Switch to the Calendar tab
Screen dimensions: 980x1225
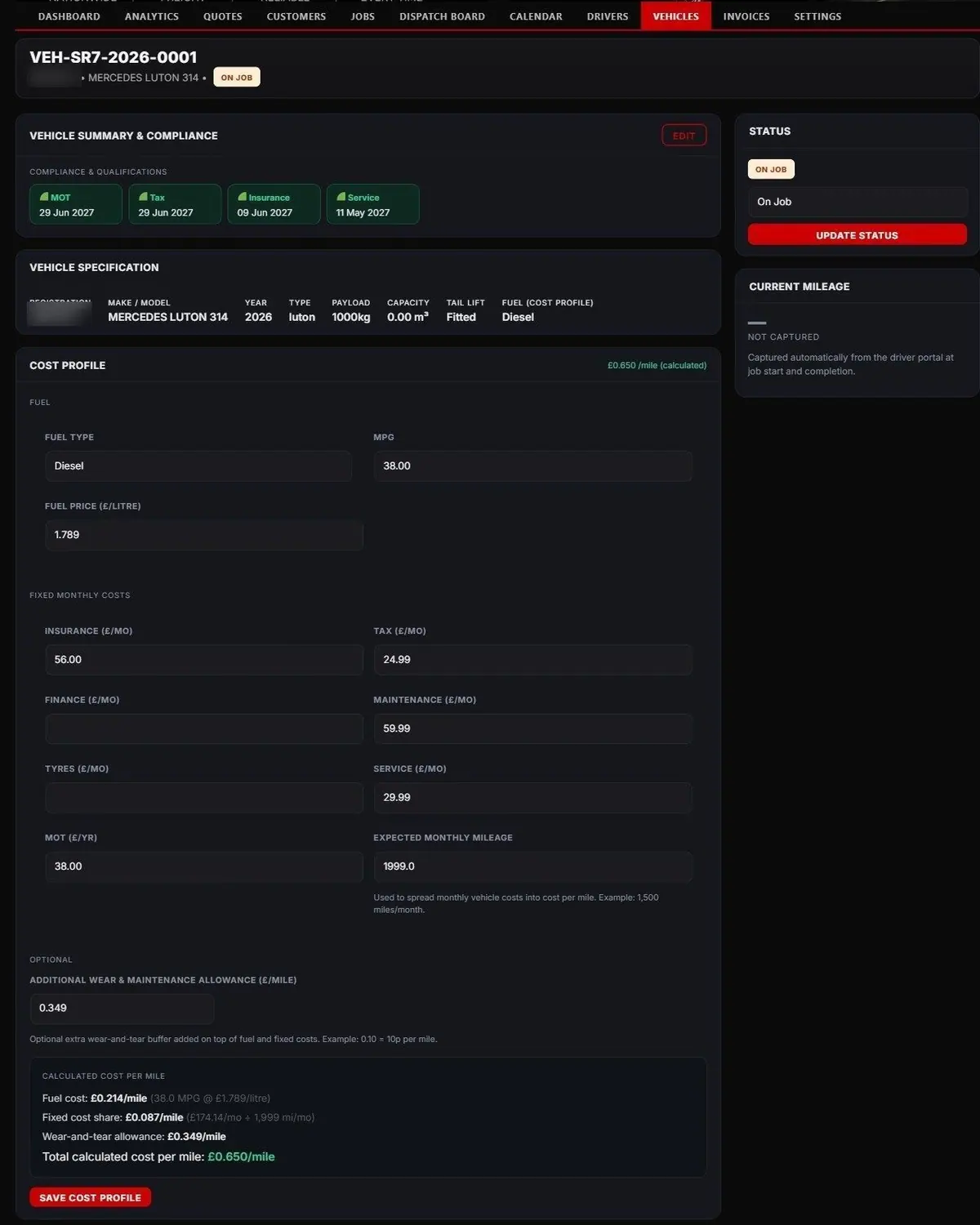point(536,16)
